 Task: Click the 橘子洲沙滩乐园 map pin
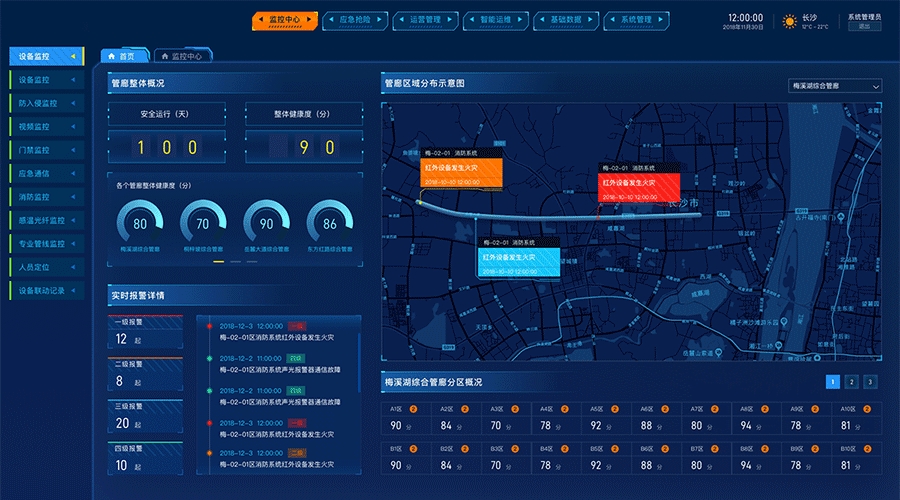[x=784, y=322]
